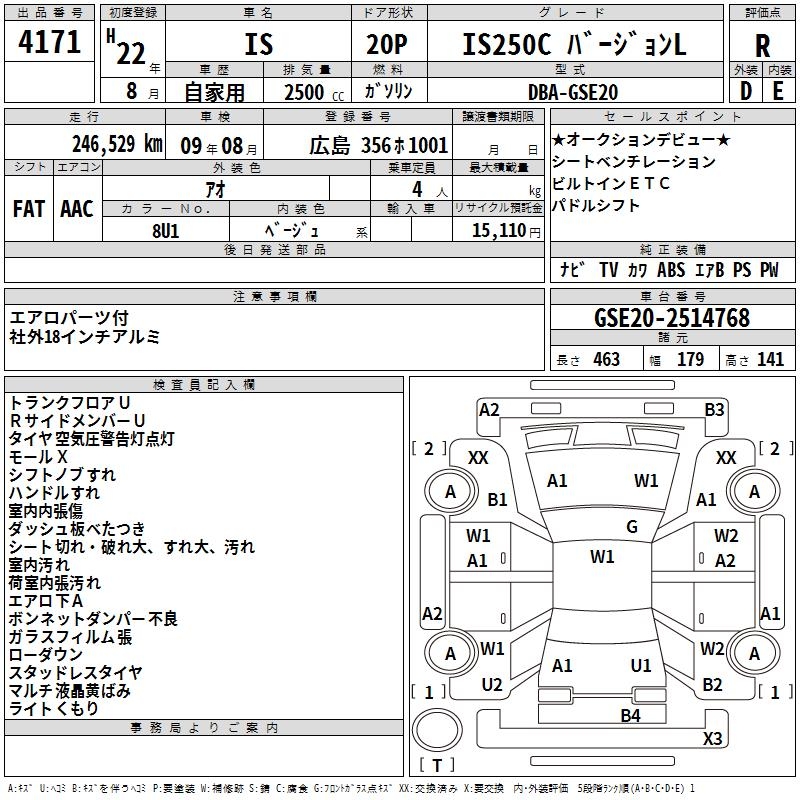Viewport: 800px width, 800px height.
Task: Select the color number 8U1
Action: [x=166, y=230]
